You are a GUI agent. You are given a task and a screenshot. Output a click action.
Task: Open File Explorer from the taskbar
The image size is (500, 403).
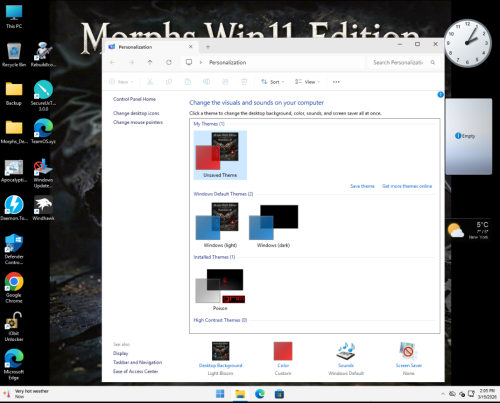pyautogui.click(x=240, y=394)
